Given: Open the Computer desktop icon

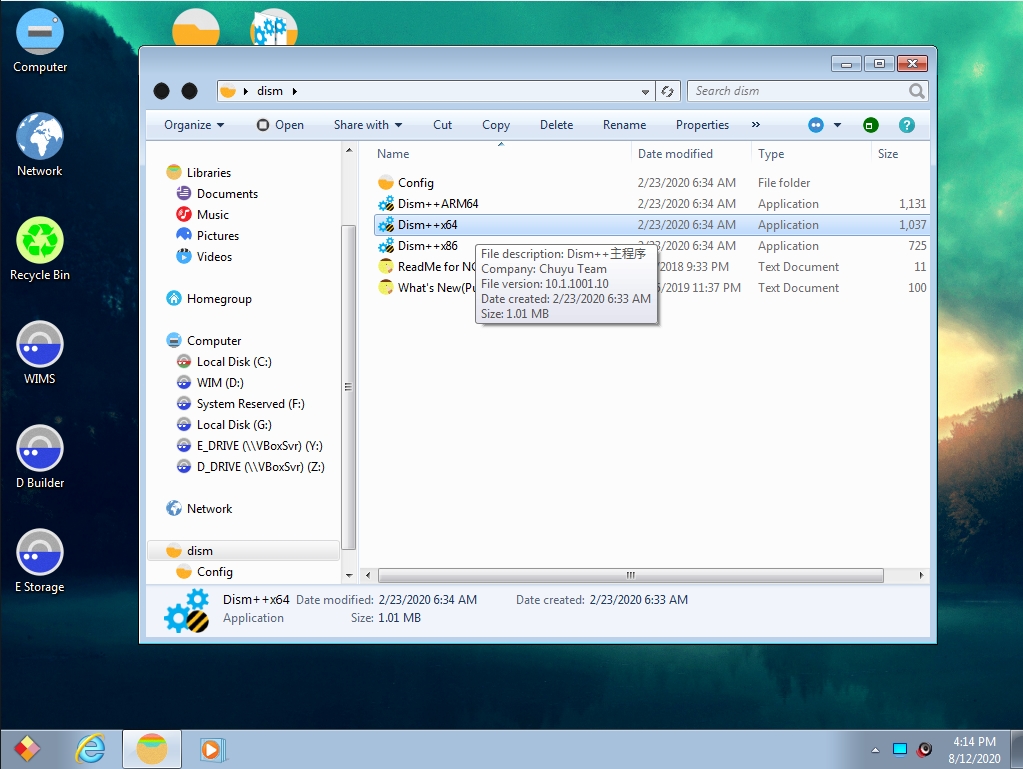Looking at the screenshot, I should pyautogui.click(x=40, y=41).
